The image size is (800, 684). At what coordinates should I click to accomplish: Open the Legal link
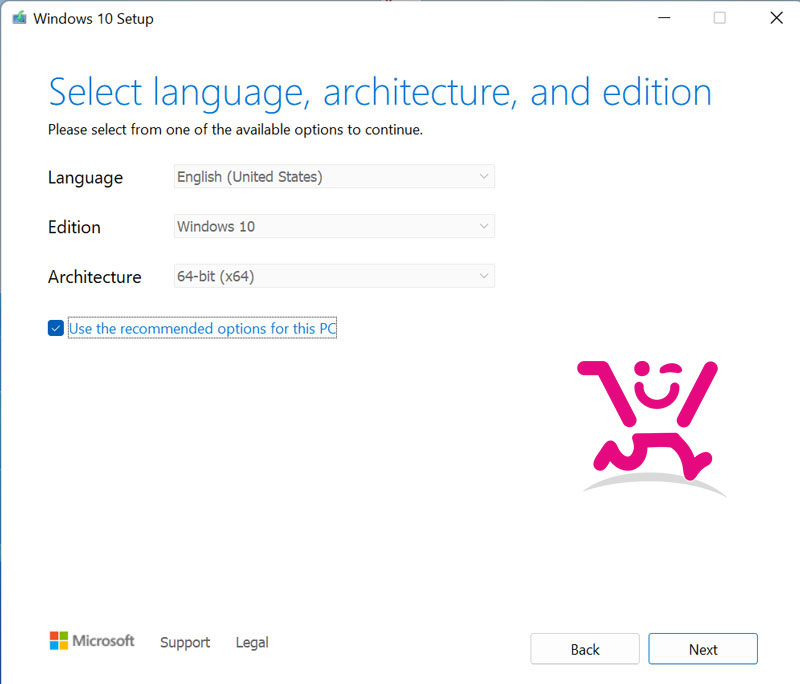pos(252,642)
